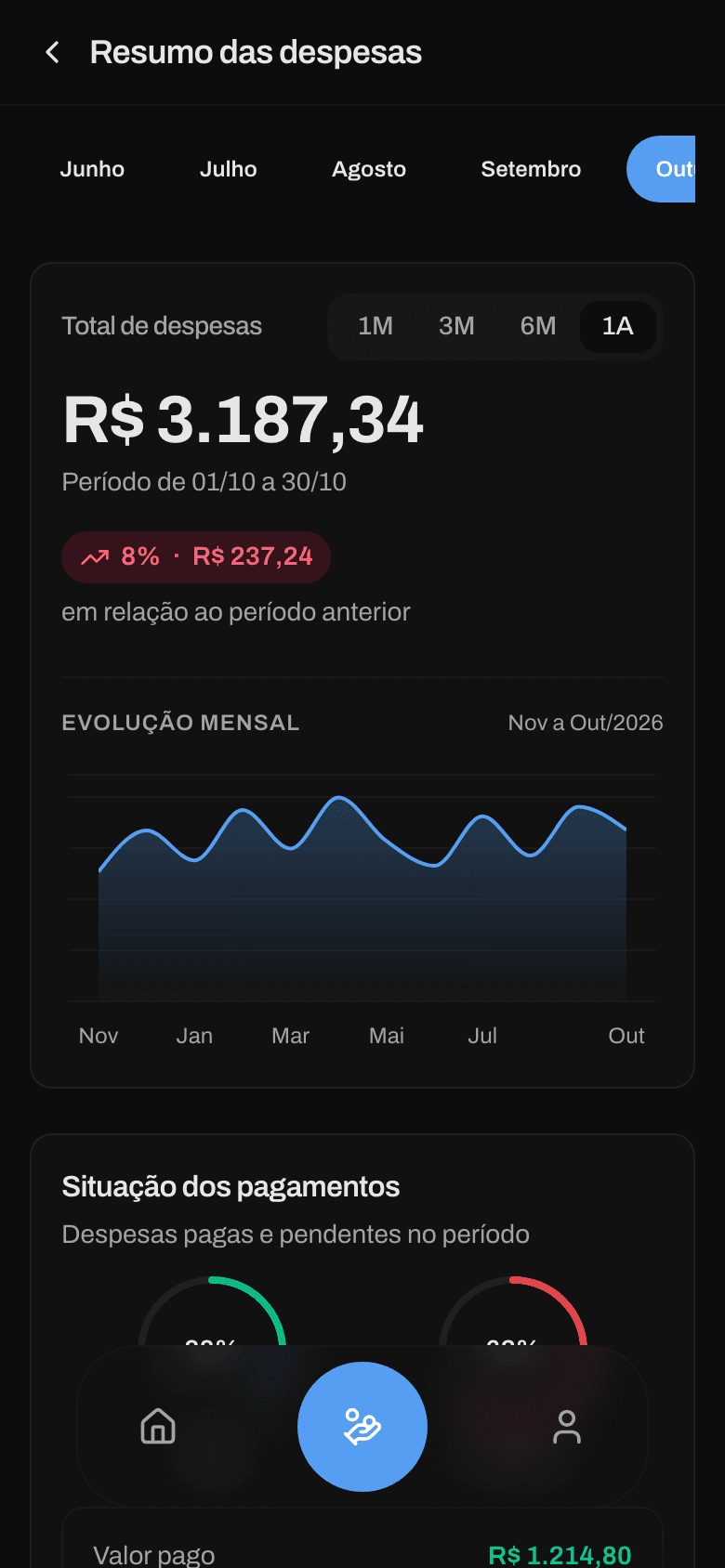Click 'Despesas pagas e pendentes no período'
The height and width of the screenshot is (1568, 725).
point(296,1235)
